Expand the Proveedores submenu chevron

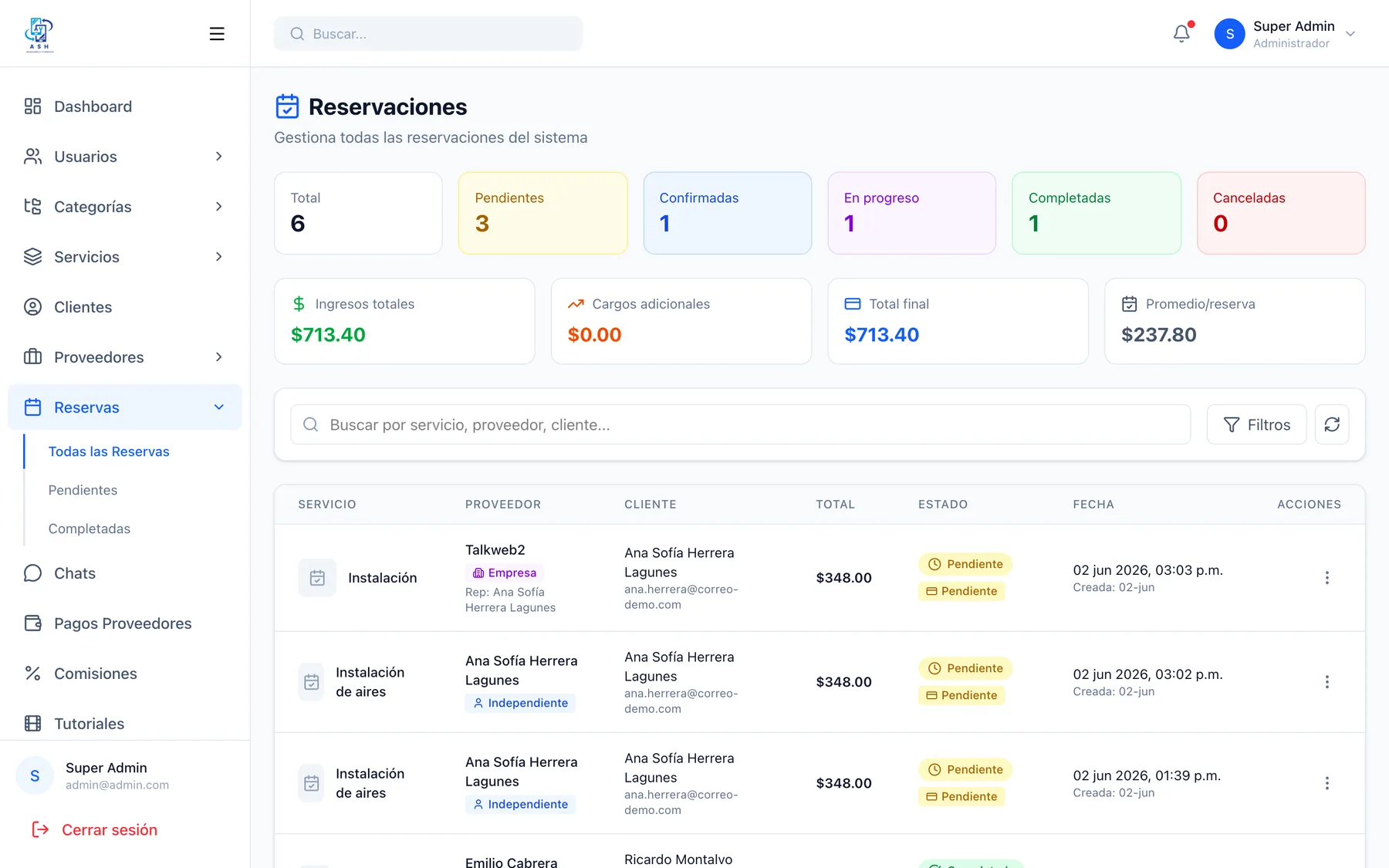click(x=219, y=357)
